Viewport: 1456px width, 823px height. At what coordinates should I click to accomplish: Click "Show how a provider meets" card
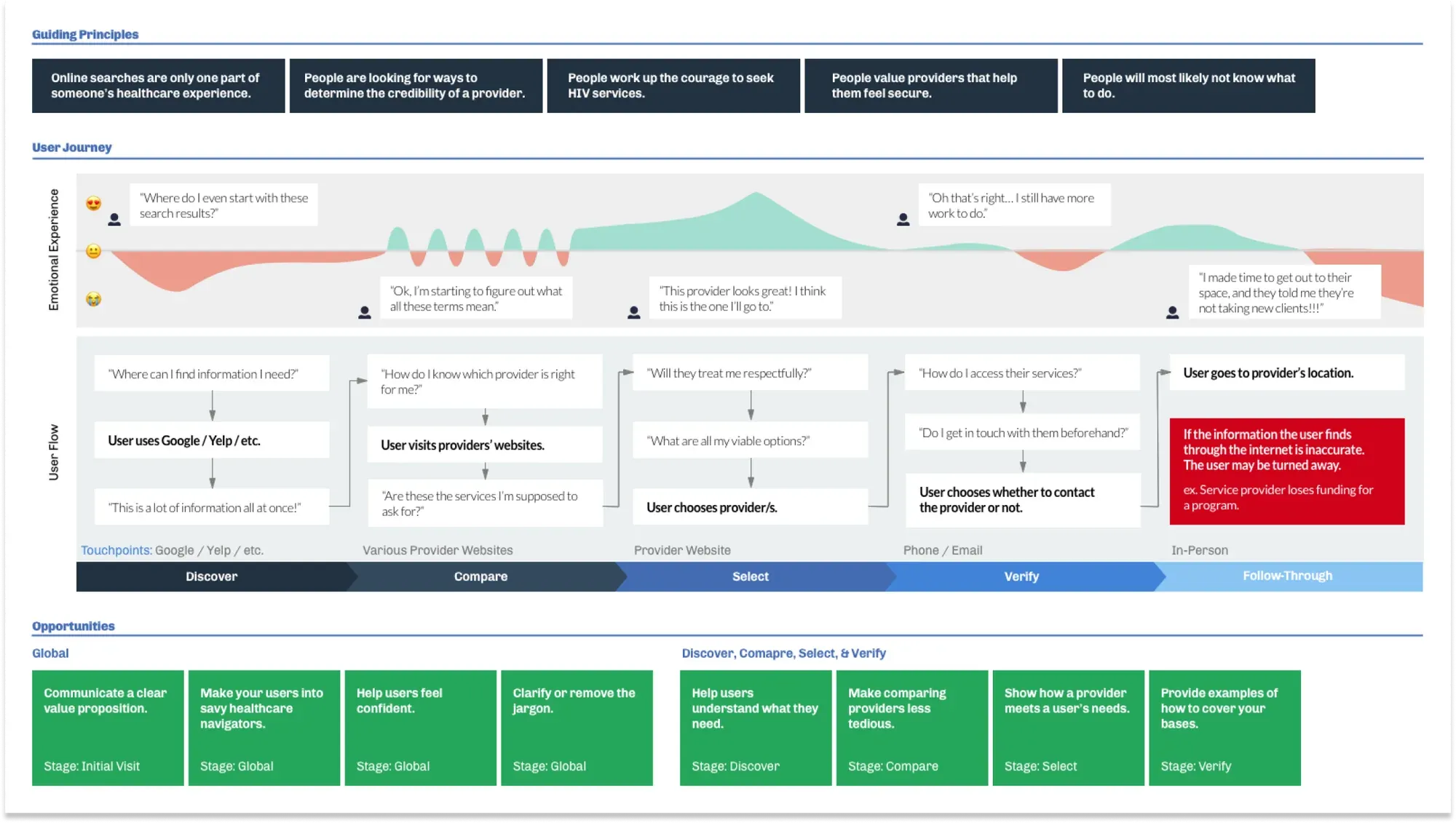(1069, 728)
